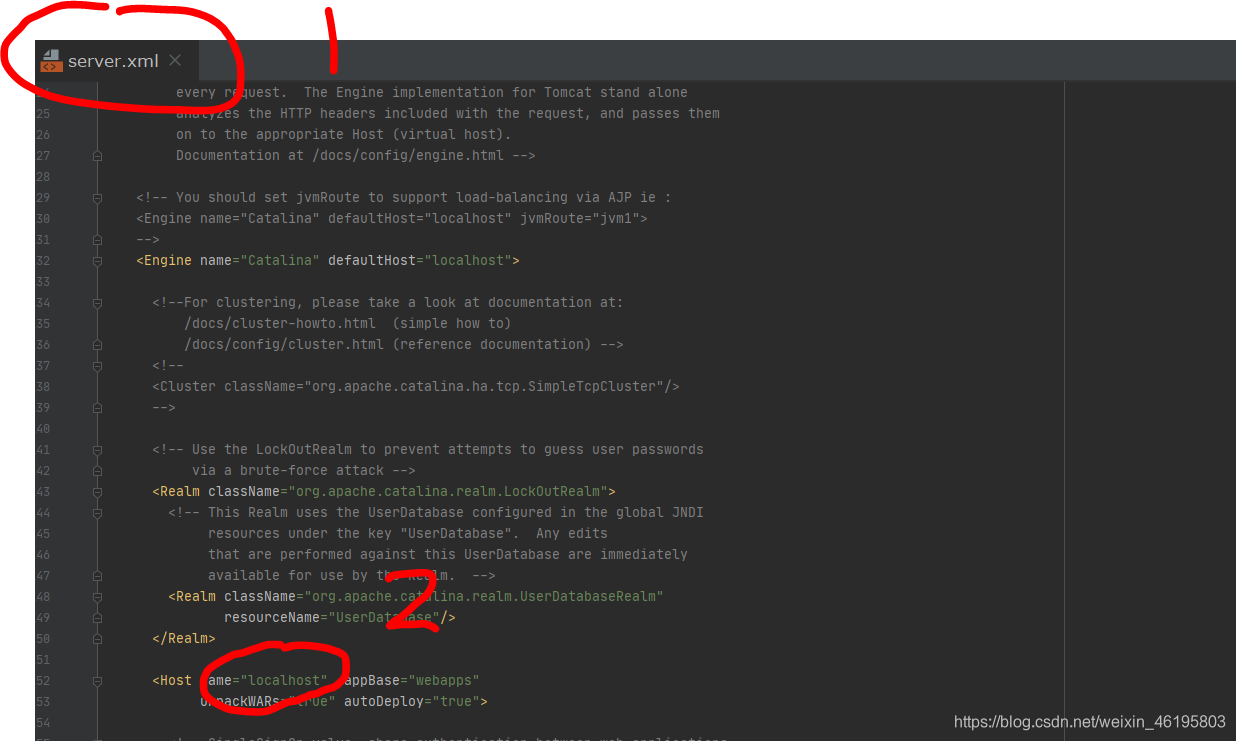The image size is (1236, 741).
Task: Select the server.xml editor tab
Action: tap(116, 61)
